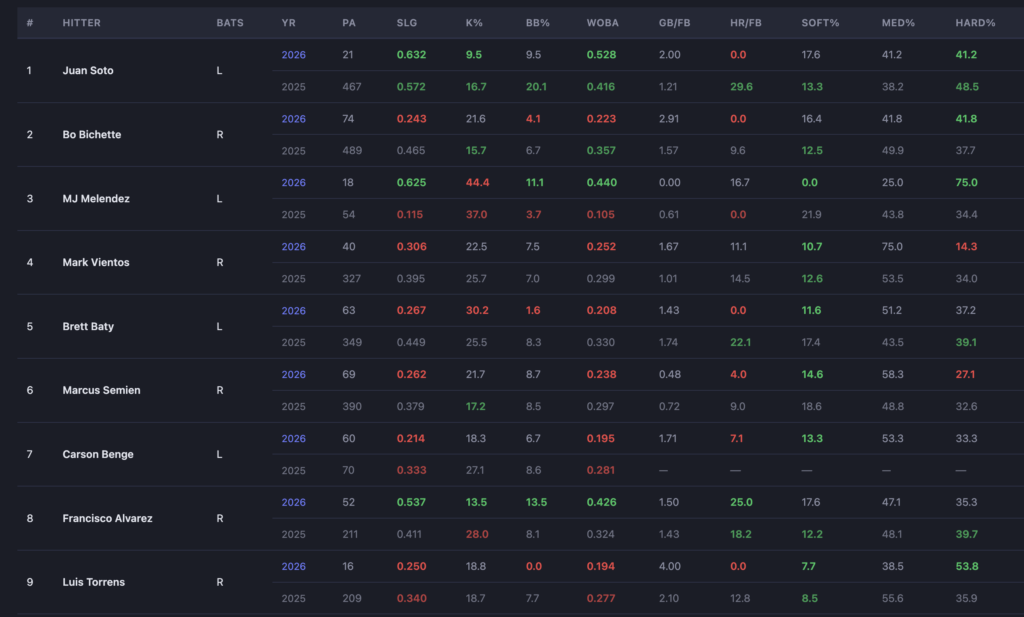Image resolution: width=1024 pixels, height=617 pixels.
Task: Click Luis Torrens's 2025 SOFT% value 8.5
Action: click(x=810, y=599)
